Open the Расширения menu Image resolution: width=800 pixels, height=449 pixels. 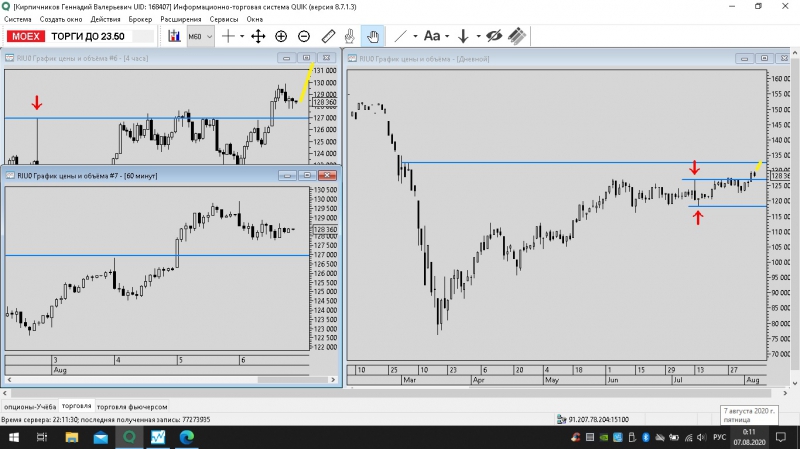tap(181, 19)
